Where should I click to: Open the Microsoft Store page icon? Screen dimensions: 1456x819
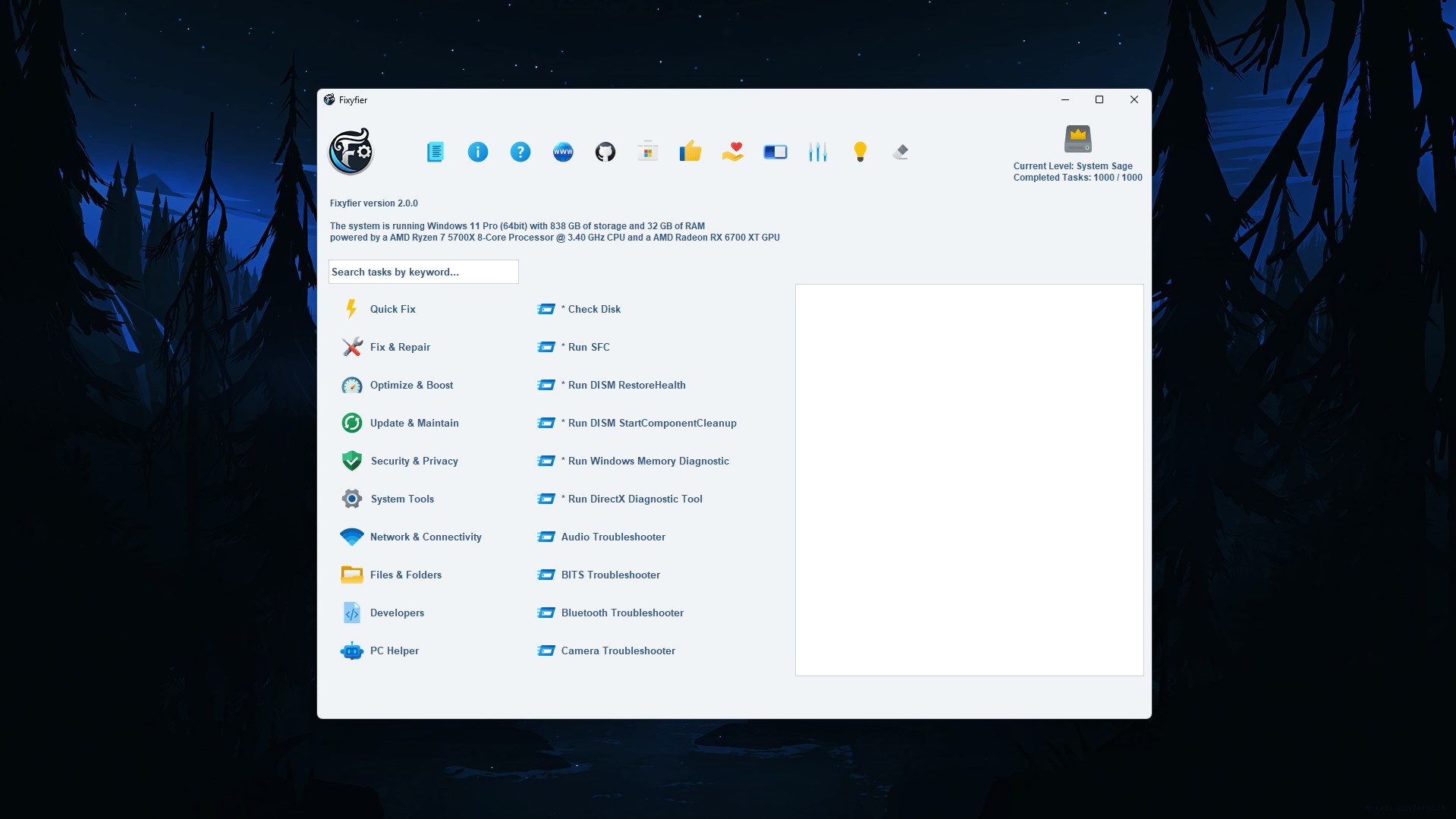pos(648,151)
